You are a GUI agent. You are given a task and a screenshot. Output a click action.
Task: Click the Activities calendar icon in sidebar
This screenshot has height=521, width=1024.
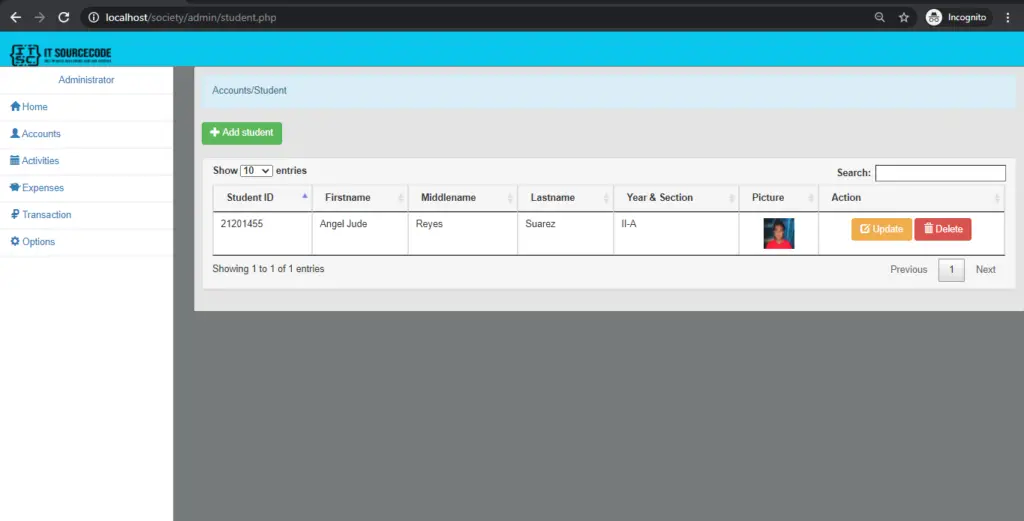15,161
